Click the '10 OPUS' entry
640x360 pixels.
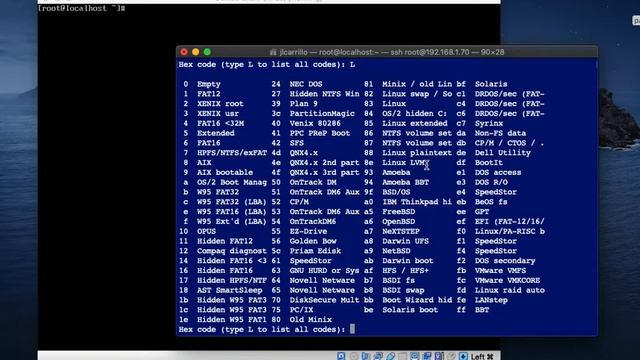pyautogui.click(x=198, y=231)
